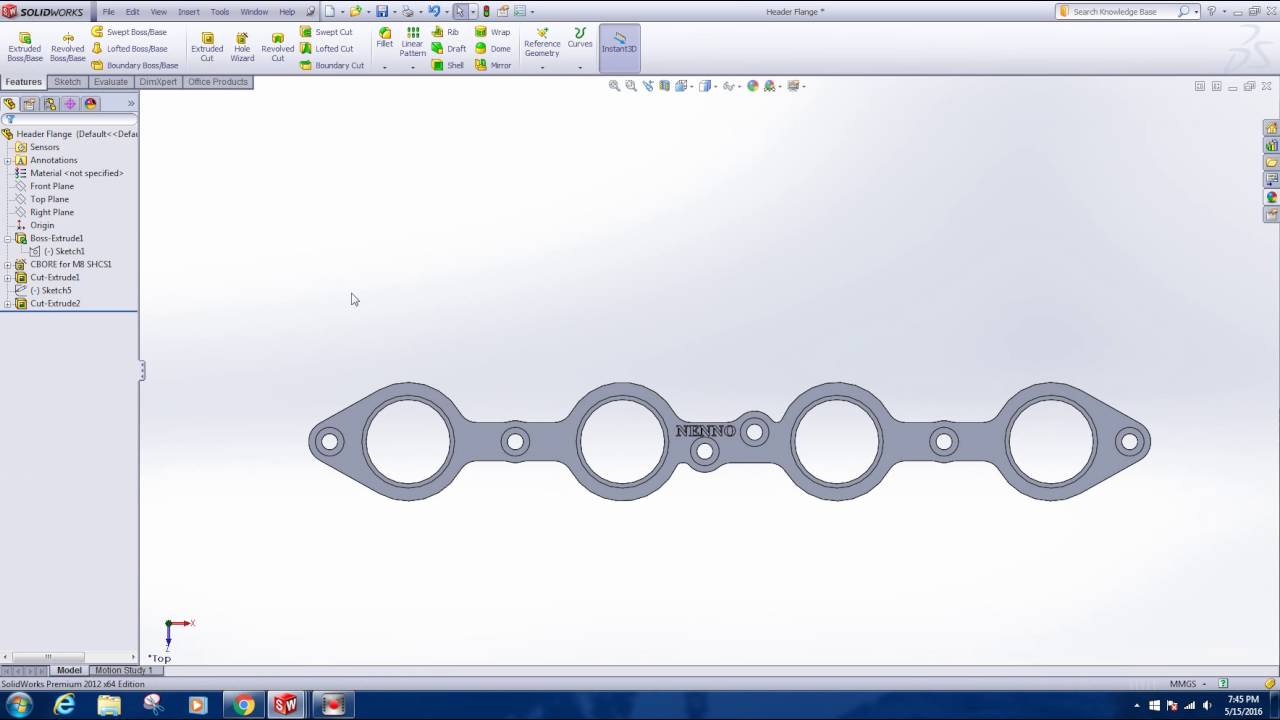Open the Curves tool
The width and height of the screenshot is (1280, 720).
point(580,38)
